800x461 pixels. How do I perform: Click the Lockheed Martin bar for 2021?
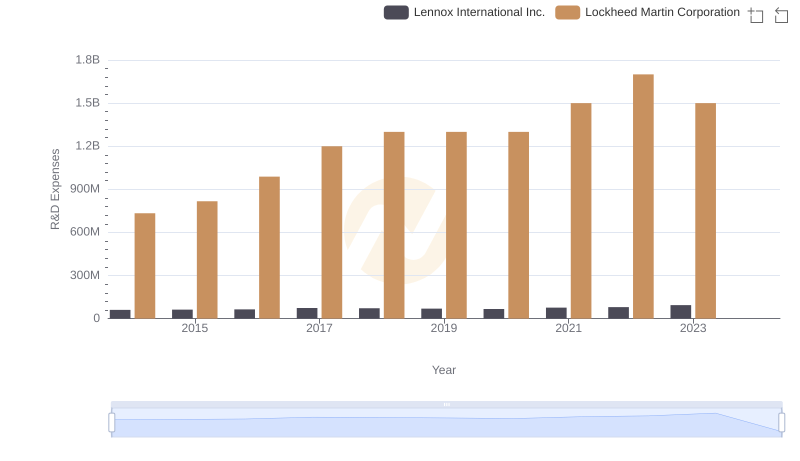(x=581, y=211)
